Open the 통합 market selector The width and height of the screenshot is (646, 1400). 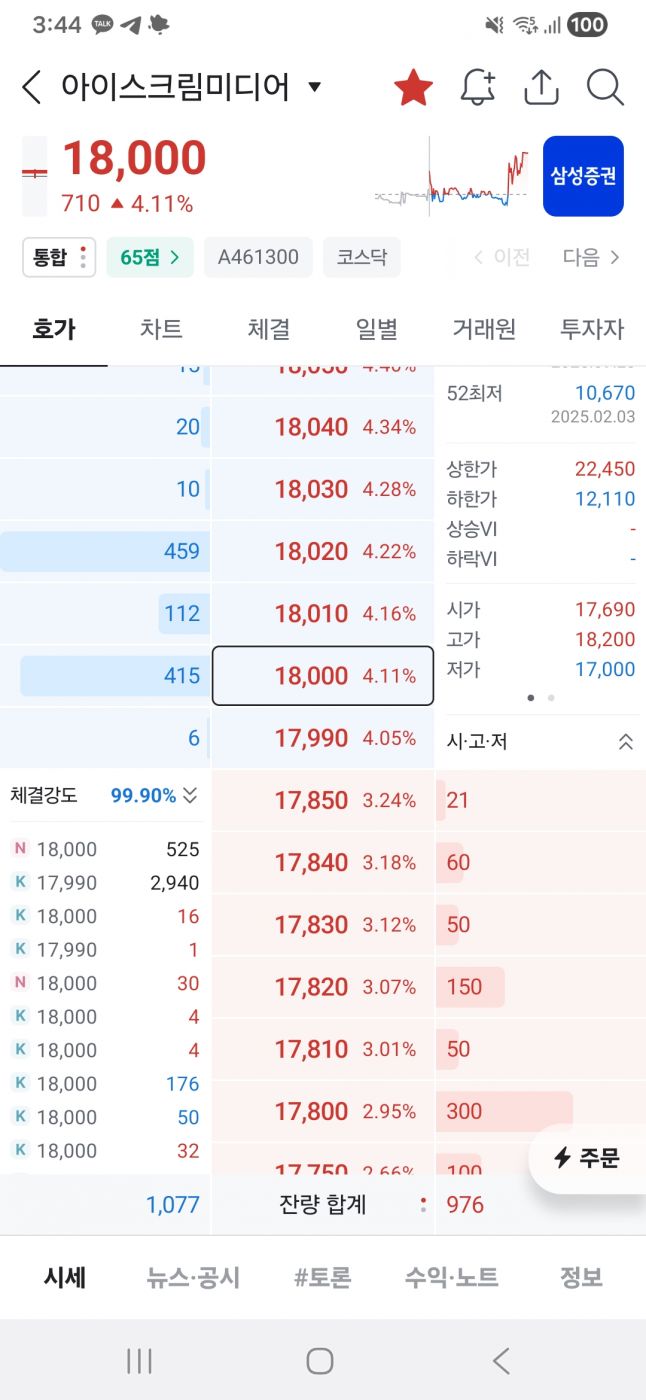point(58,258)
